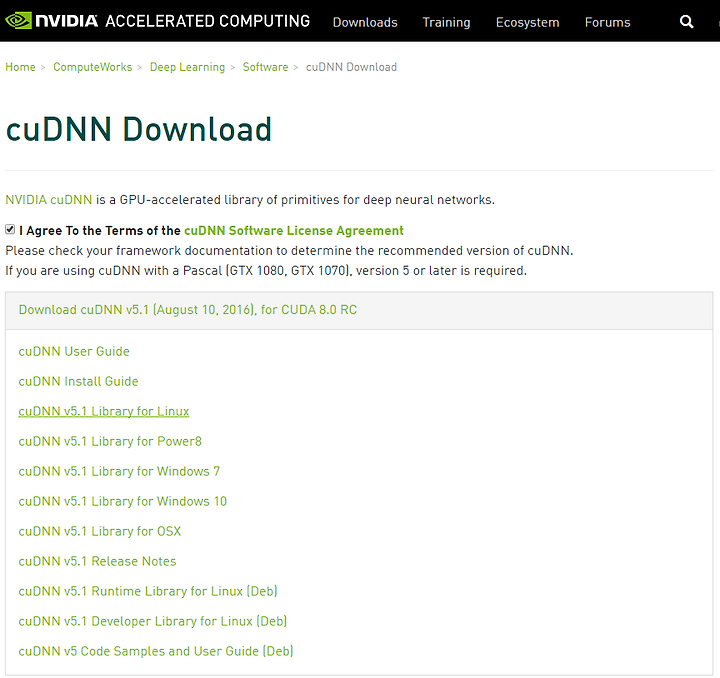Viewport: 720px width, 678px height.
Task: Open the Forums menu
Action: [x=608, y=22]
